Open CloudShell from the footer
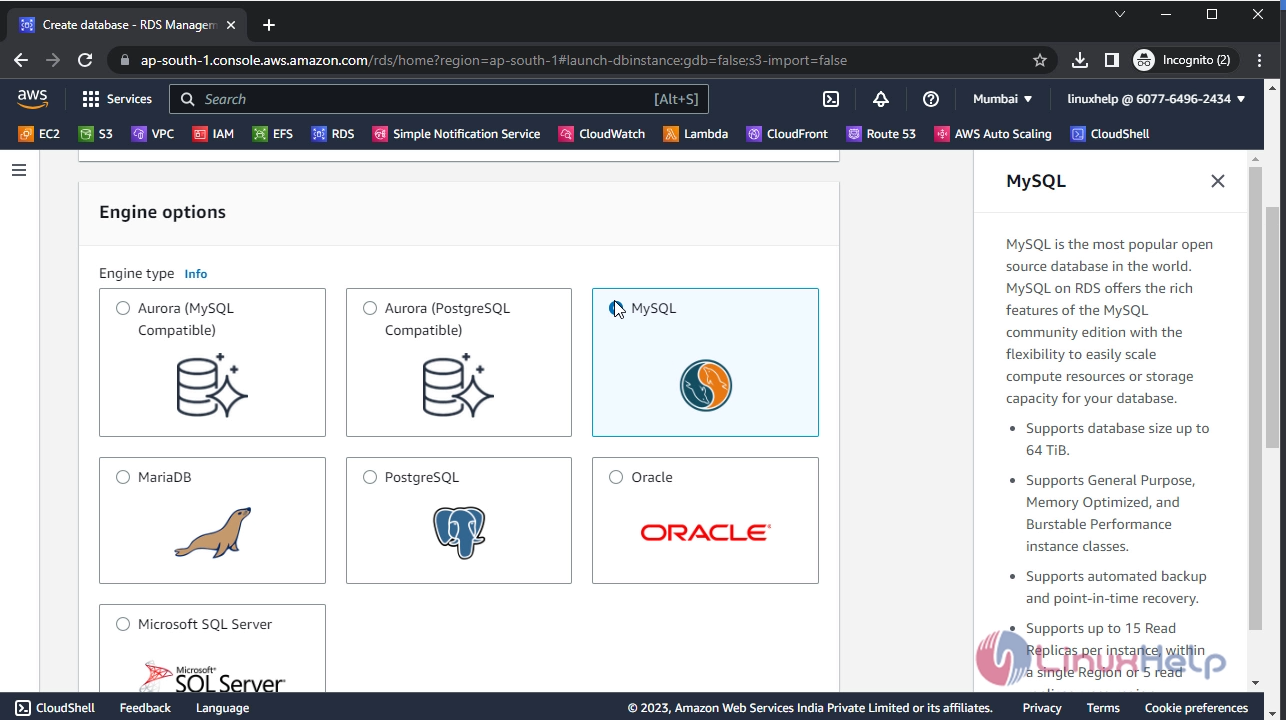 tap(55, 708)
